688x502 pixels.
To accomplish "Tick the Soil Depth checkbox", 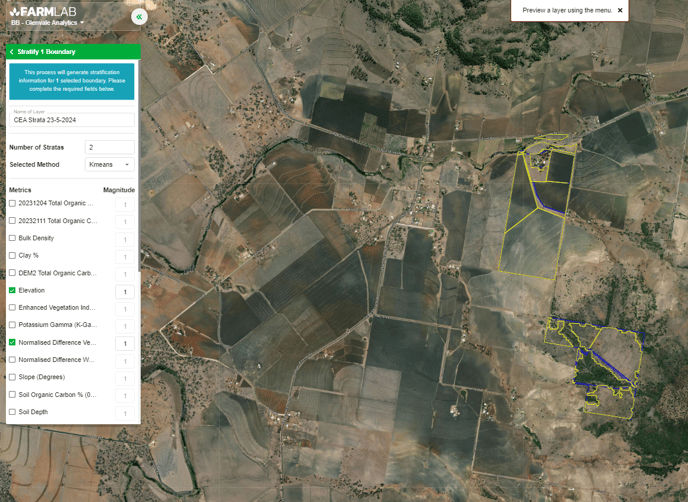I will 13,412.
